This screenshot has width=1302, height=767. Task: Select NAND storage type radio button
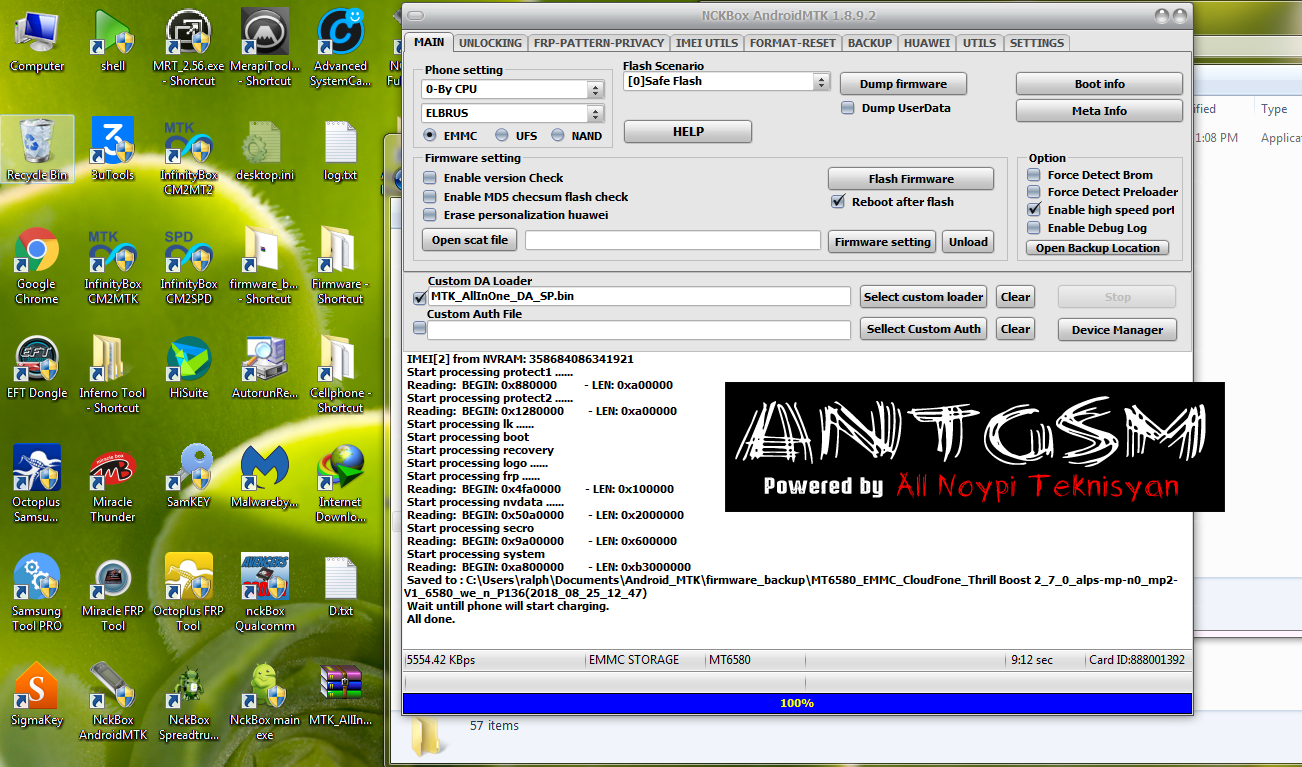557,135
